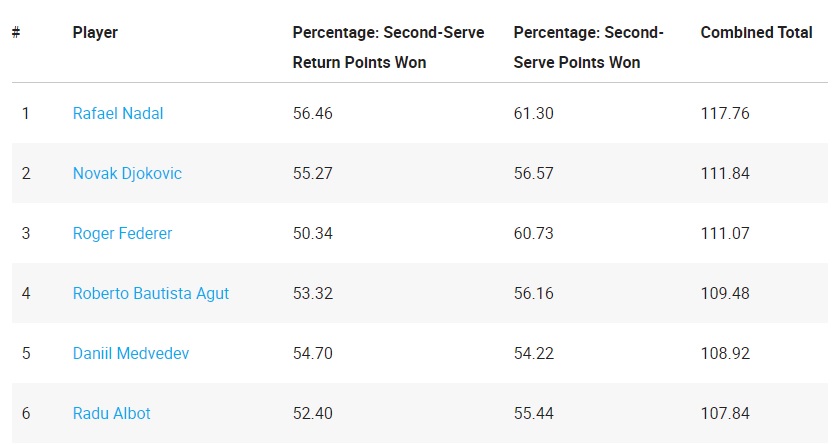
Task: Select the Roberto Bautista Agut link
Action: pos(151,293)
